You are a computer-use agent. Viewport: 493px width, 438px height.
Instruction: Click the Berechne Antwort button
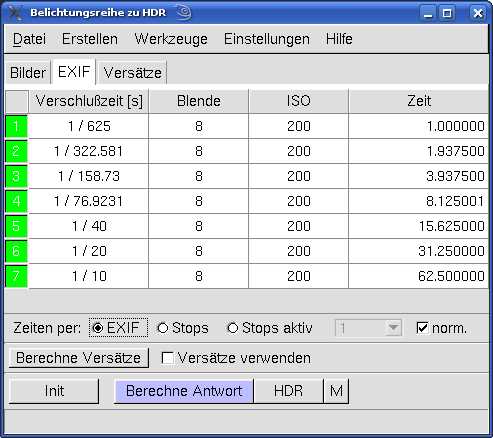[184, 391]
